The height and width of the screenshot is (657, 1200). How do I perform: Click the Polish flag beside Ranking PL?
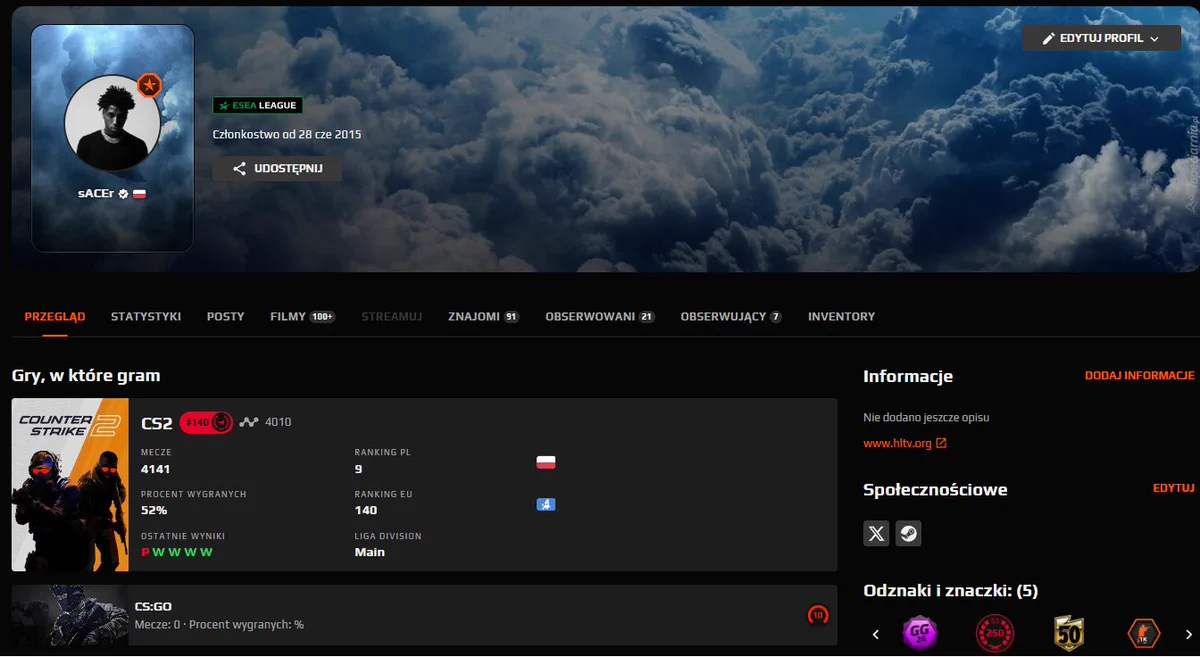point(546,462)
